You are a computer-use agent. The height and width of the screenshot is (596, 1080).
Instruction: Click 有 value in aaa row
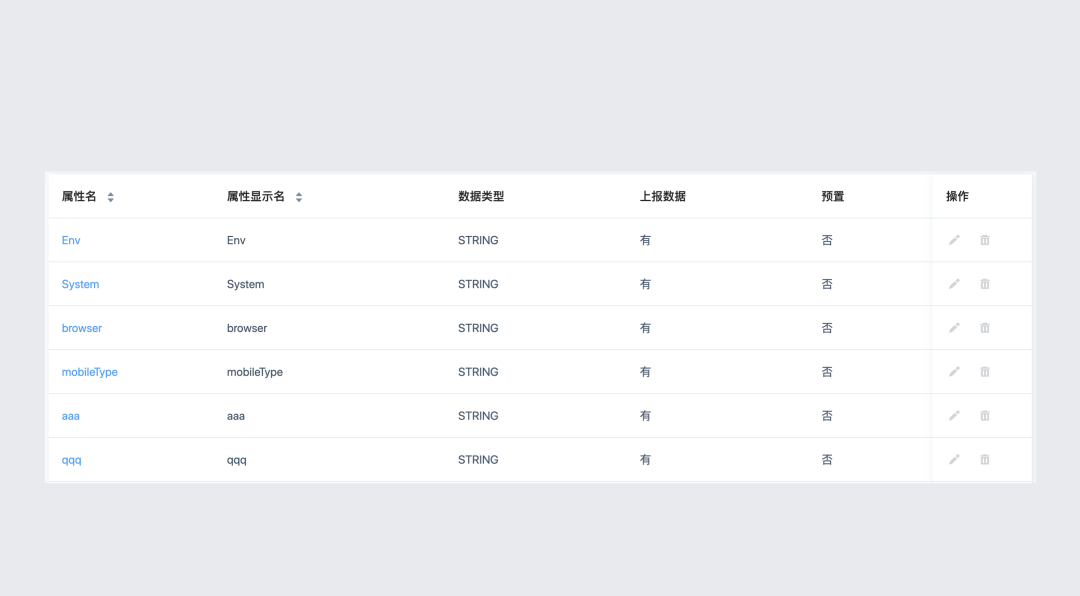coord(645,416)
